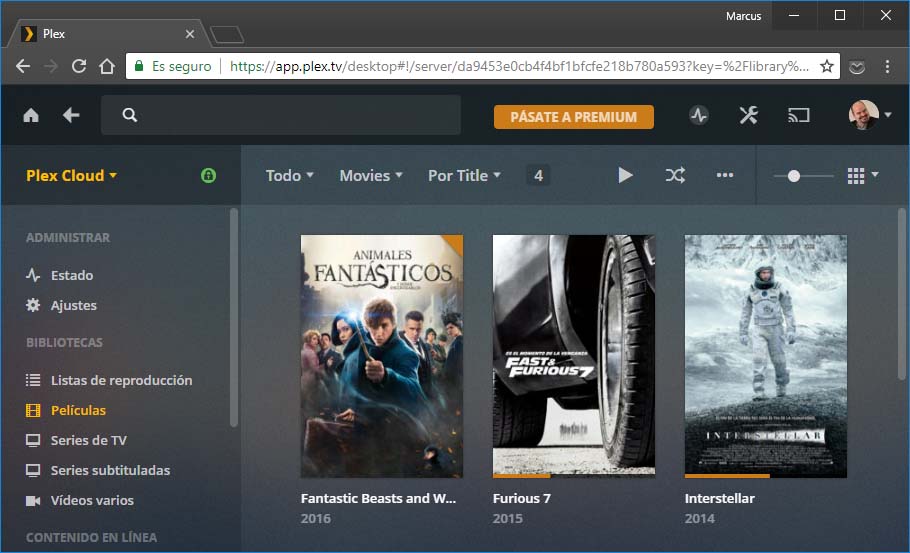
Task: Open the Furious 7 poster
Action: coord(574,356)
